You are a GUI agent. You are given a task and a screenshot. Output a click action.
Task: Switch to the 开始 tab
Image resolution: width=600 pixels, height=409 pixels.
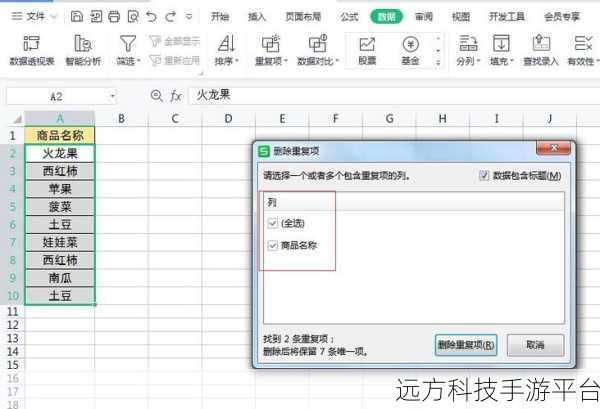click(220, 17)
